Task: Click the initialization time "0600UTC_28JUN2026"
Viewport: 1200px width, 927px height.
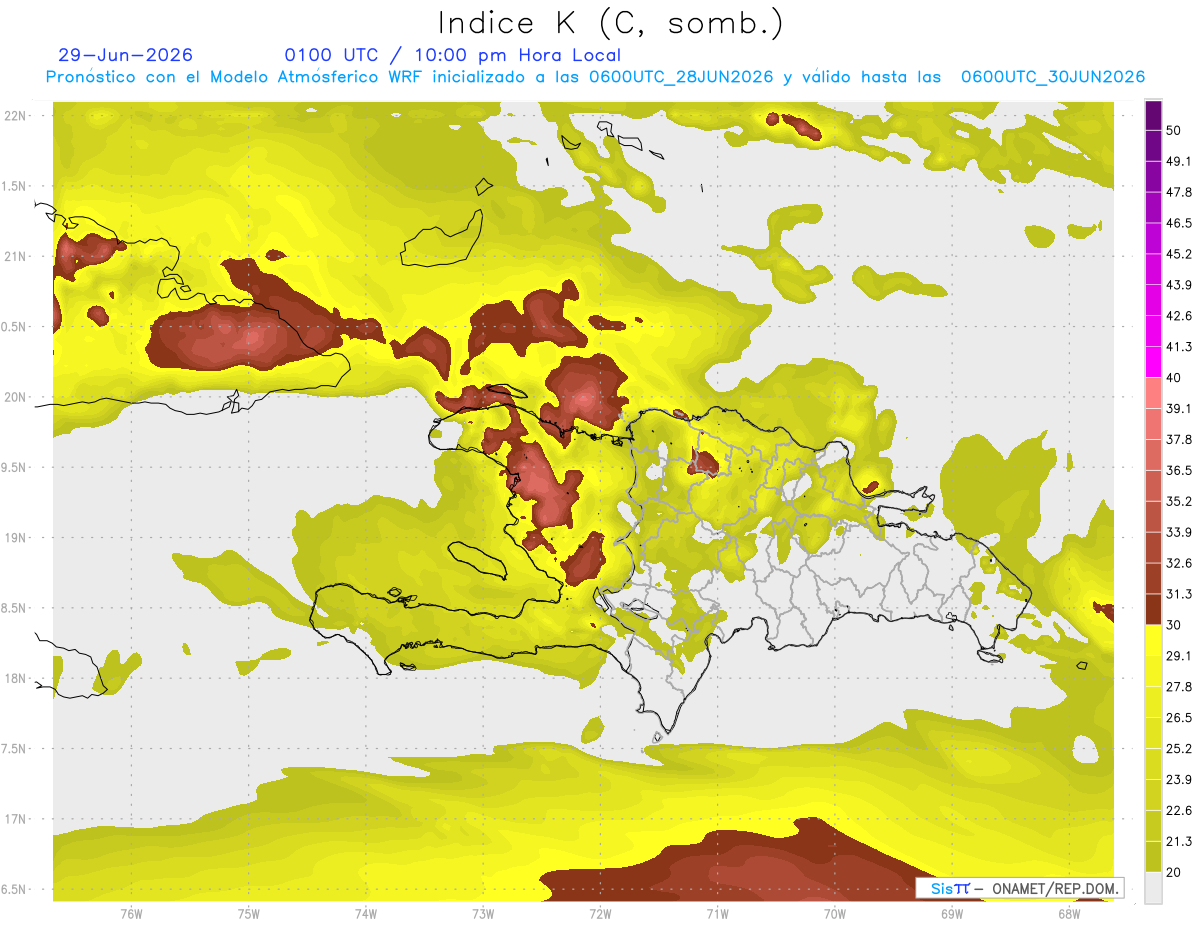Action: [x=681, y=76]
